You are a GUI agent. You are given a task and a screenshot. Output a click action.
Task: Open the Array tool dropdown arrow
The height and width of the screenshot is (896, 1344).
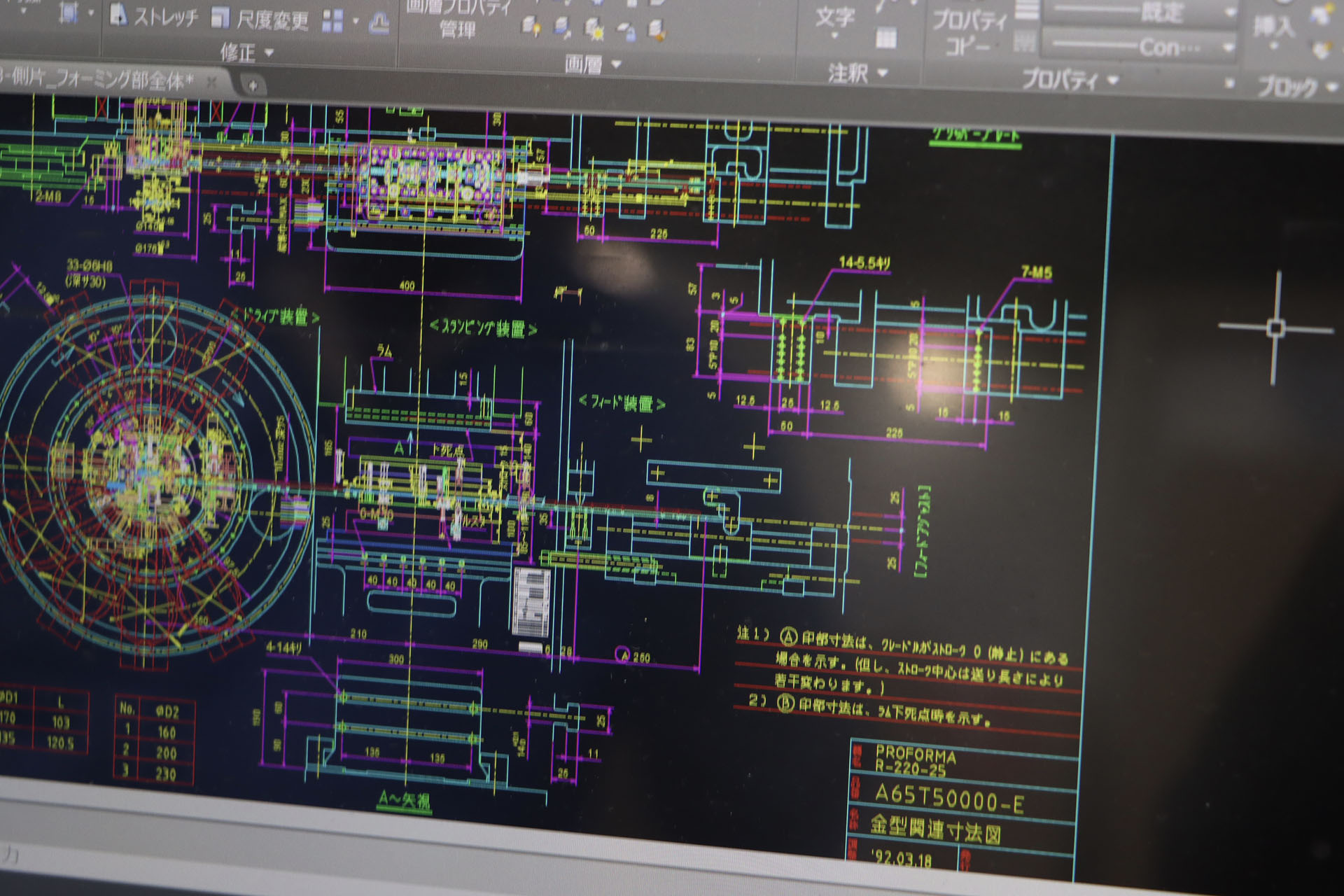356,22
